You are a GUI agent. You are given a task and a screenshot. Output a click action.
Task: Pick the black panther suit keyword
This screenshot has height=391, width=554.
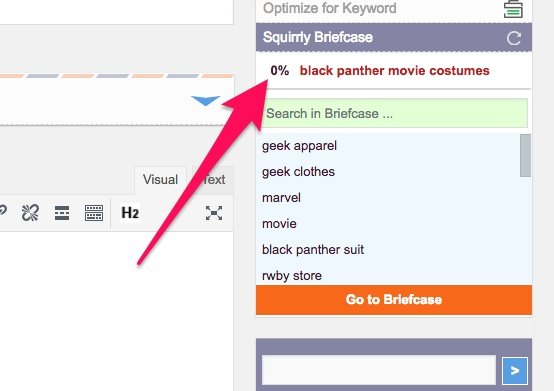[x=313, y=250]
